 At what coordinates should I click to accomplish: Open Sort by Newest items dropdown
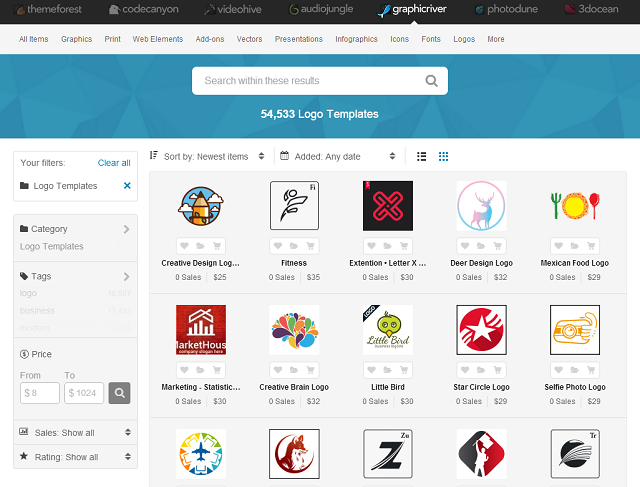[x=207, y=156]
